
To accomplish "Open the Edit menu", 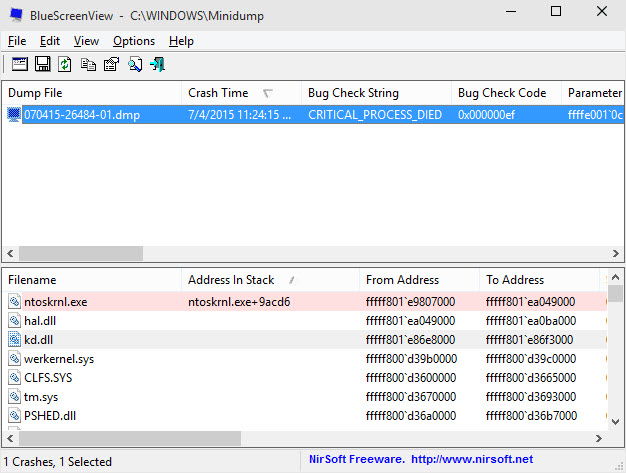I will click(50, 41).
